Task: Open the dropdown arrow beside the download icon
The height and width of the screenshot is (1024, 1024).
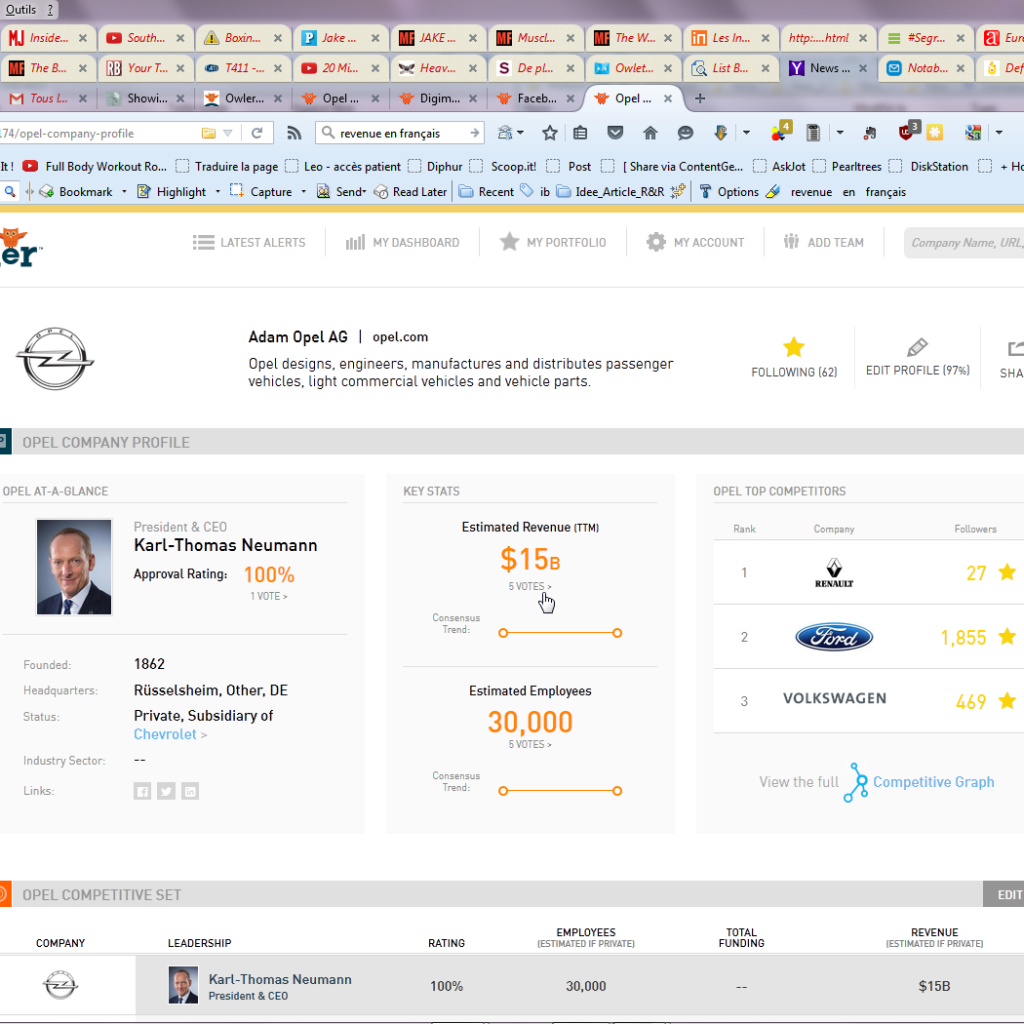Action: click(x=746, y=133)
